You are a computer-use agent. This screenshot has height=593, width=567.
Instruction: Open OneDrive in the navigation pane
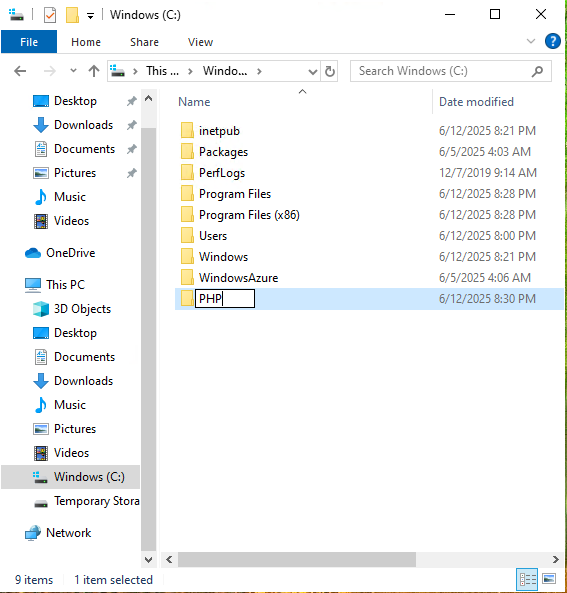[x=70, y=253]
